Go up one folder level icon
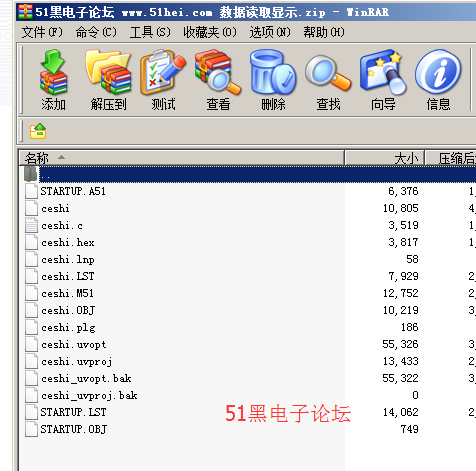This screenshot has width=476, height=471. coord(38,131)
